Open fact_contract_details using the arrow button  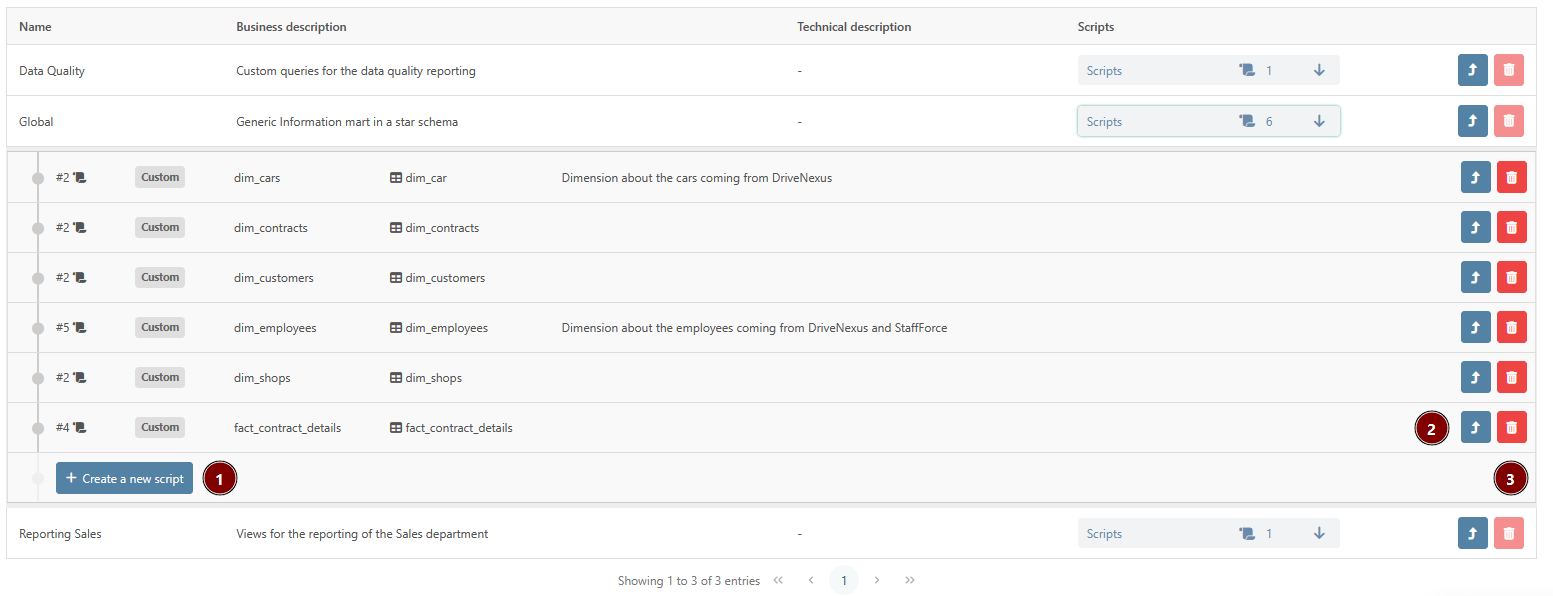pos(1475,427)
